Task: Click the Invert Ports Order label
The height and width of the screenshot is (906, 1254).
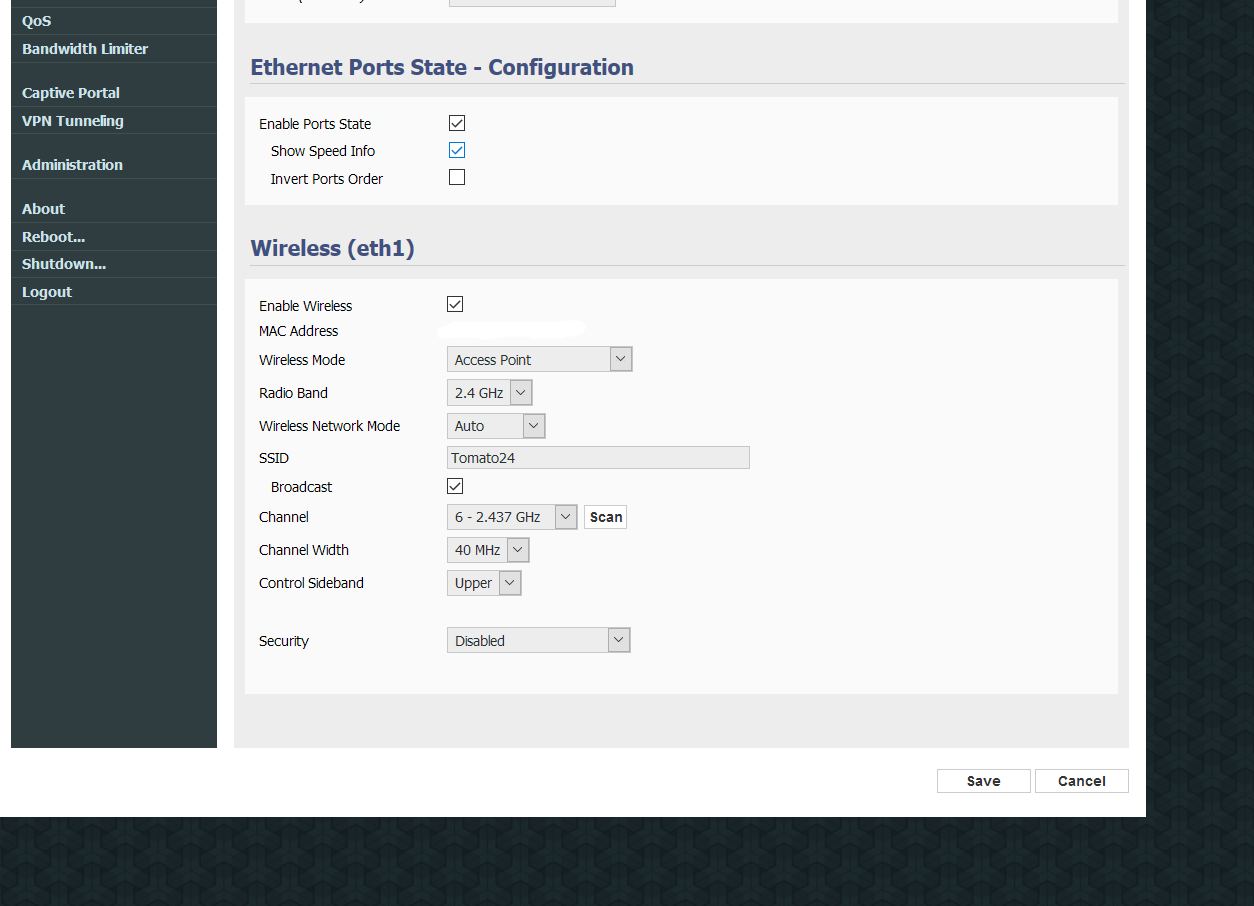Action: [x=327, y=179]
